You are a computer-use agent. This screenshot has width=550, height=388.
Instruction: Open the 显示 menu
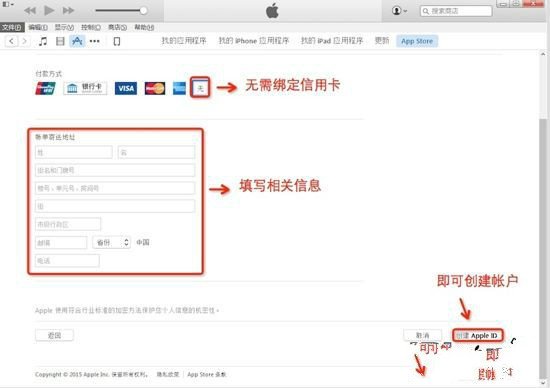coord(64,27)
